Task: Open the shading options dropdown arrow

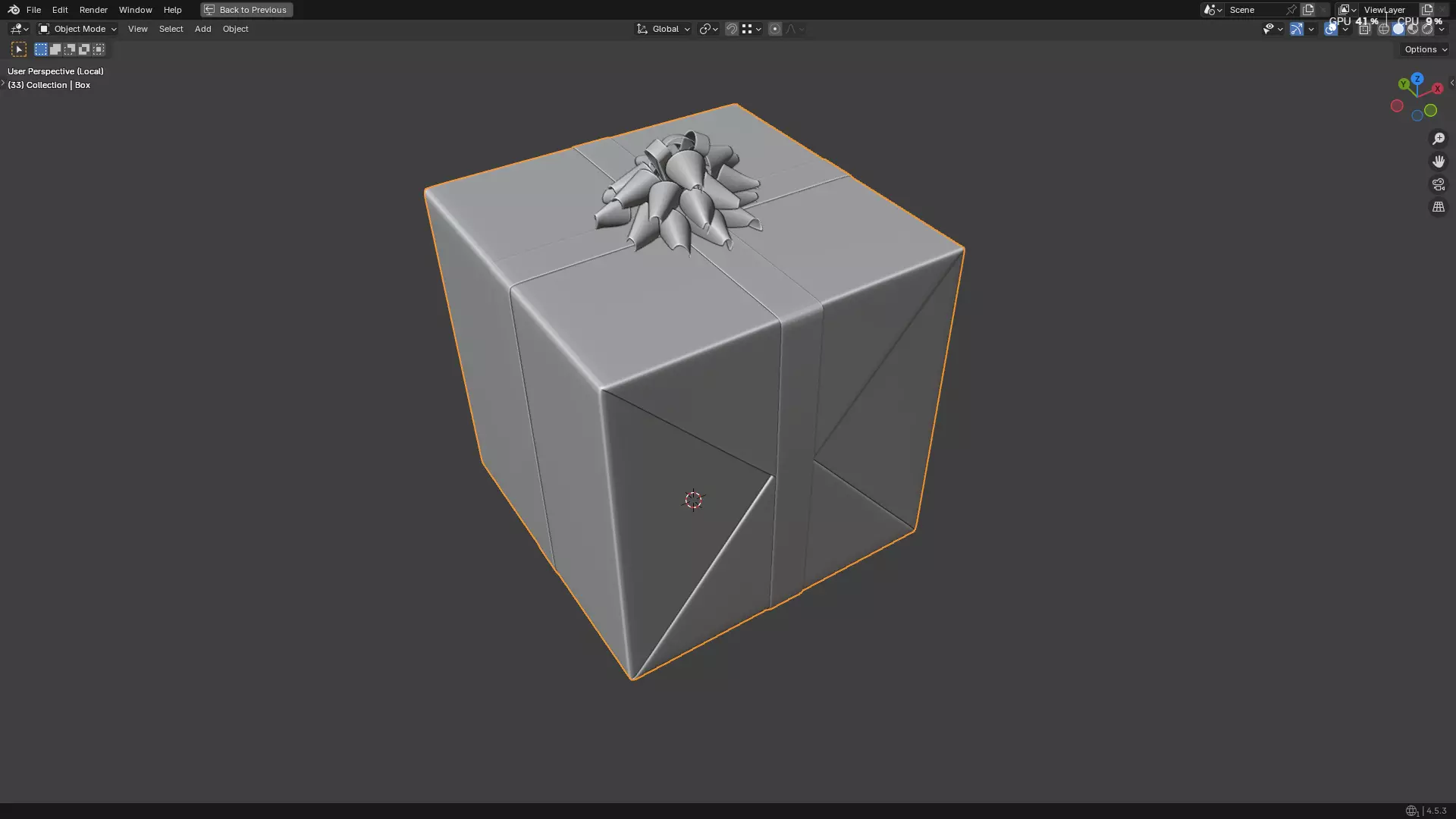Action: (1442, 29)
